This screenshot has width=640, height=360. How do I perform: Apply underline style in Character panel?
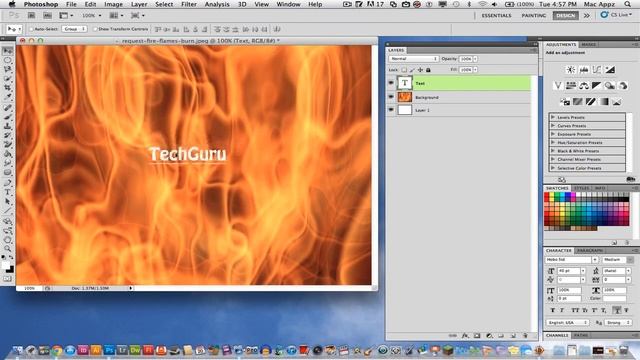(x=617, y=310)
